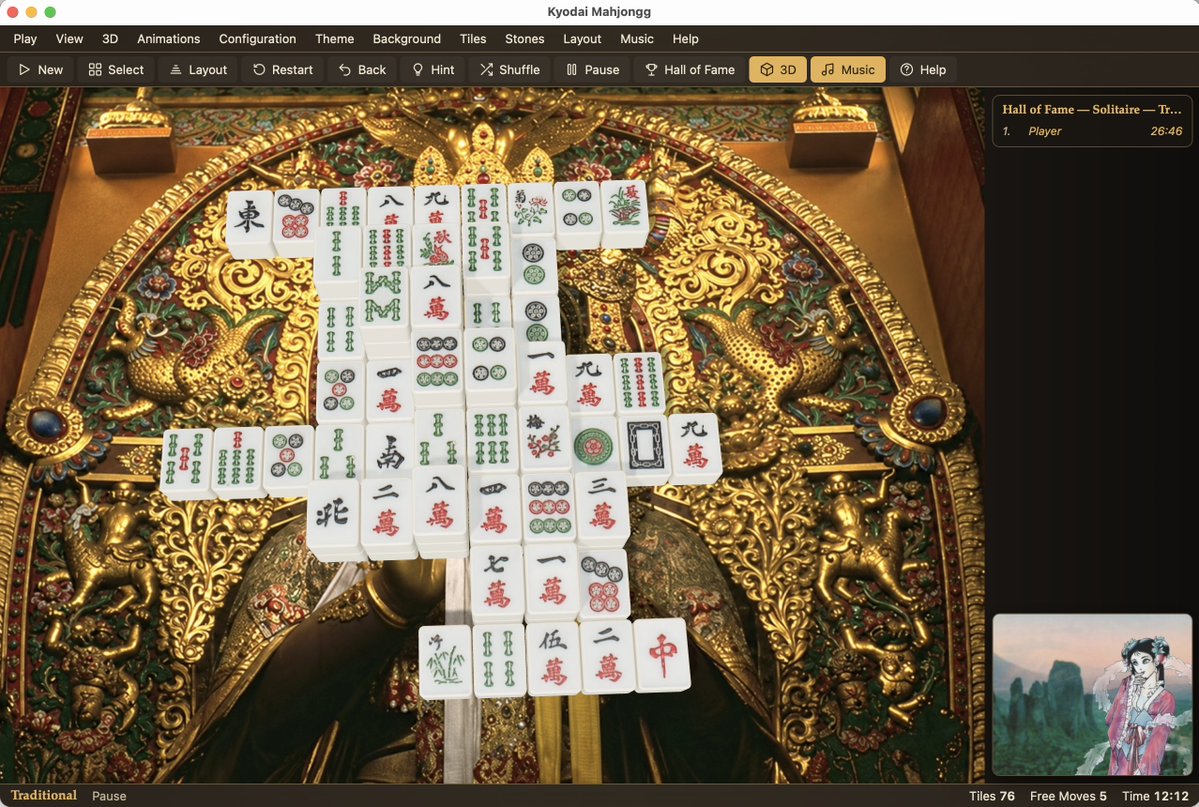
Task: Select the East wind tile
Action: point(249,221)
